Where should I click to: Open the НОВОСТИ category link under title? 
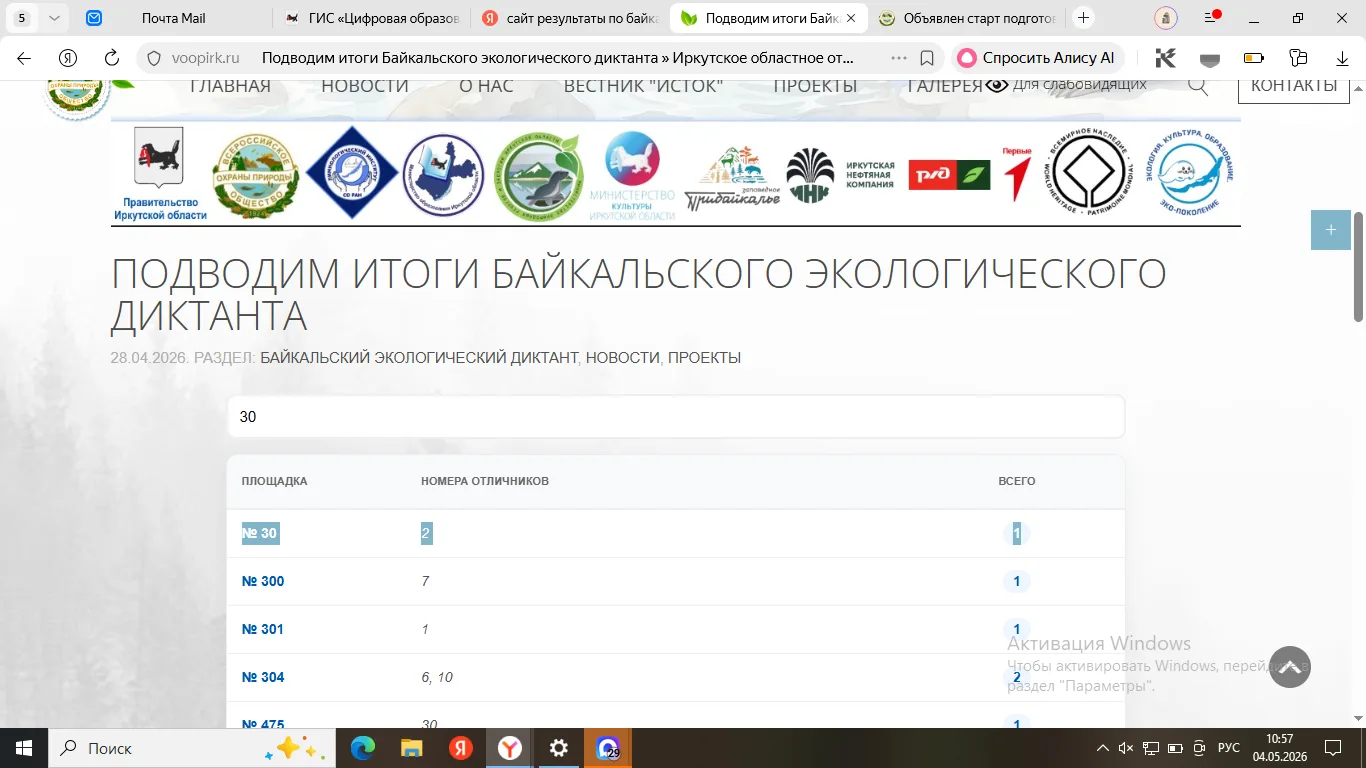pos(622,357)
